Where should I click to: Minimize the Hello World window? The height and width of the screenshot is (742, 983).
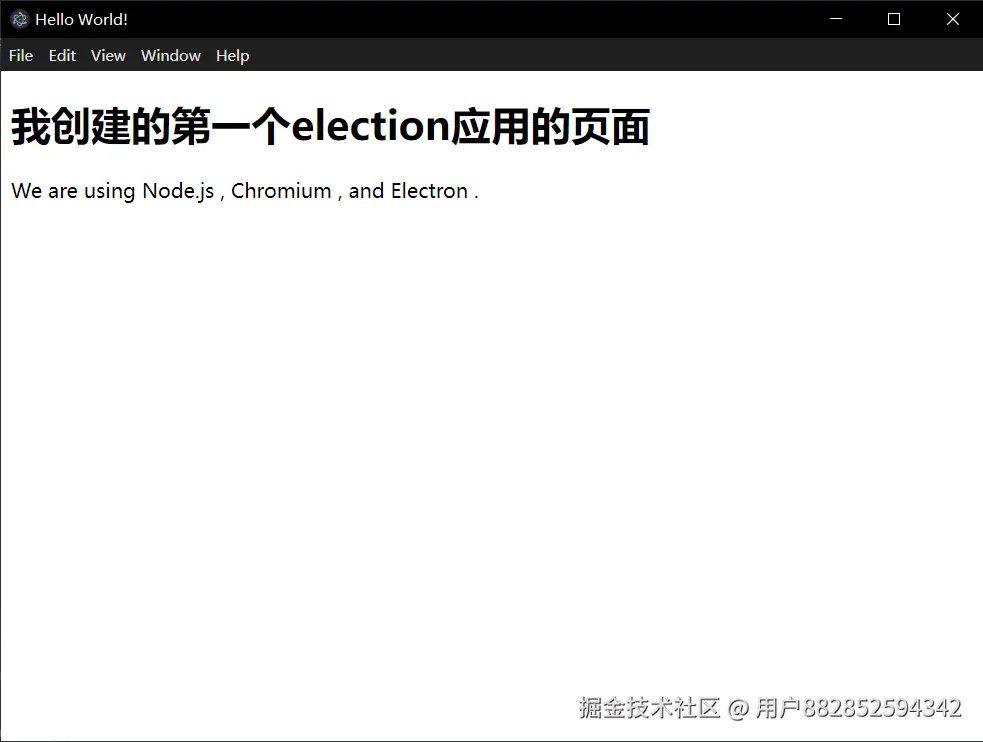[x=836, y=19]
